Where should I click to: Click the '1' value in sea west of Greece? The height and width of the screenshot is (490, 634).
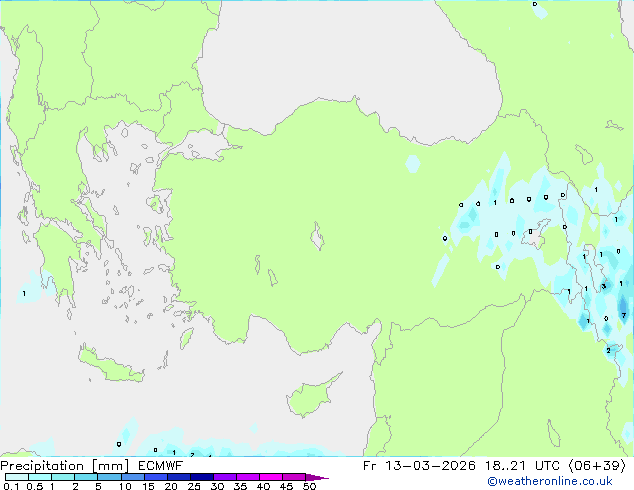(x=24, y=293)
